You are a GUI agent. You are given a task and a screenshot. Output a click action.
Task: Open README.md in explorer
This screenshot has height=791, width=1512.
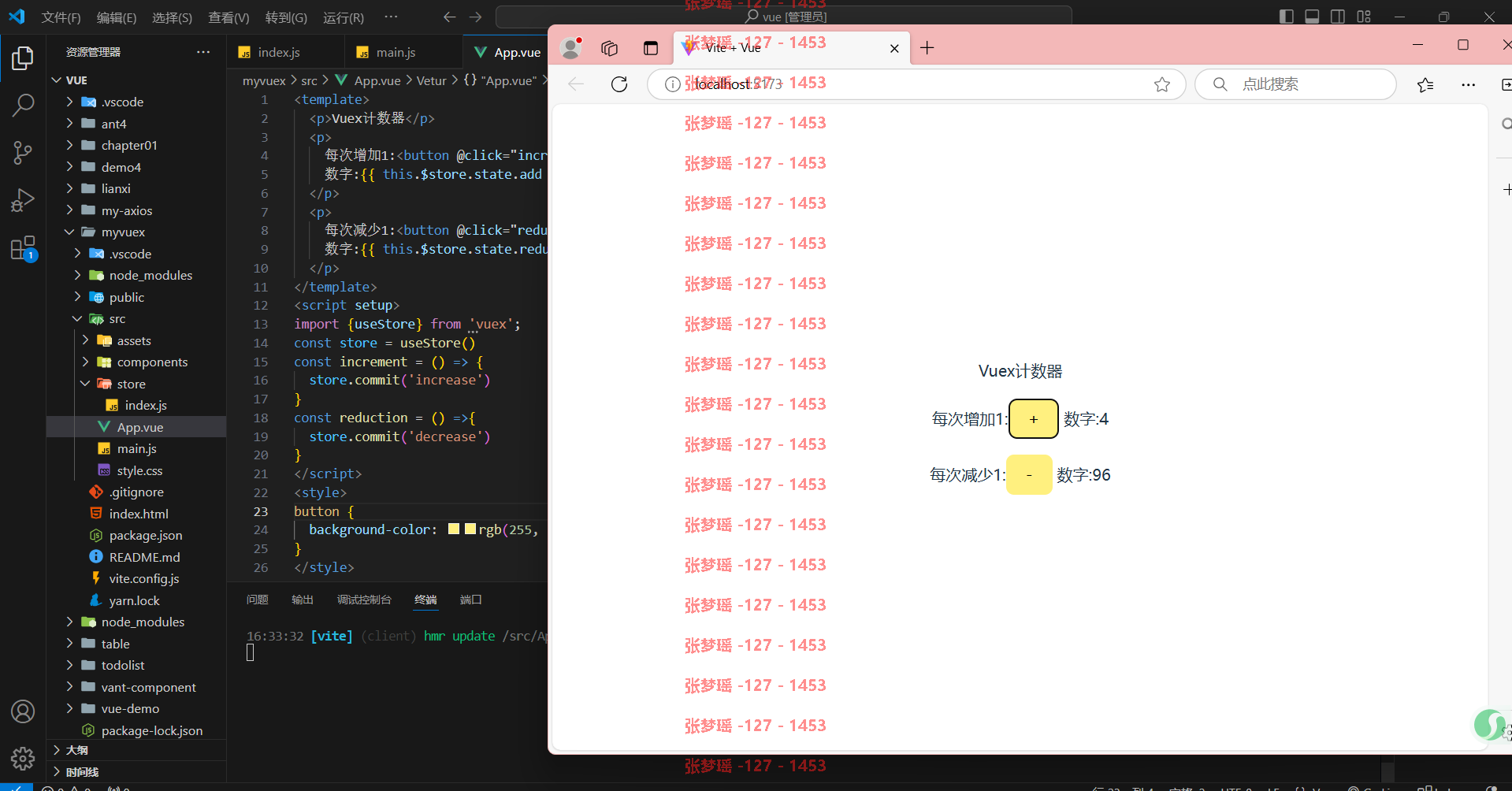144,557
